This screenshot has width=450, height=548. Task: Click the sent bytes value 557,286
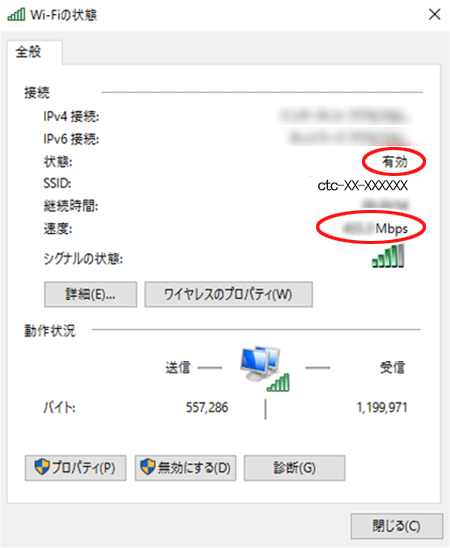(x=207, y=408)
